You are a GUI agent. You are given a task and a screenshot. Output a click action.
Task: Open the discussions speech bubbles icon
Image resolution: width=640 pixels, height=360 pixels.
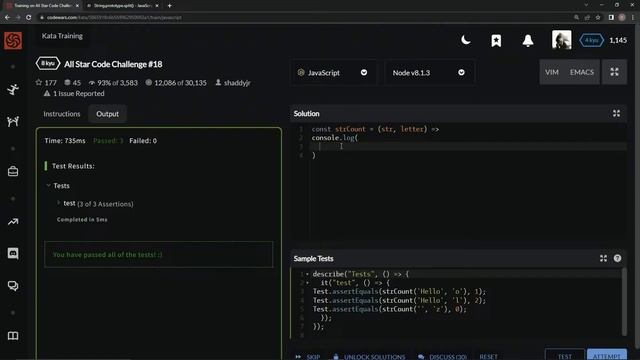point(13,286)
